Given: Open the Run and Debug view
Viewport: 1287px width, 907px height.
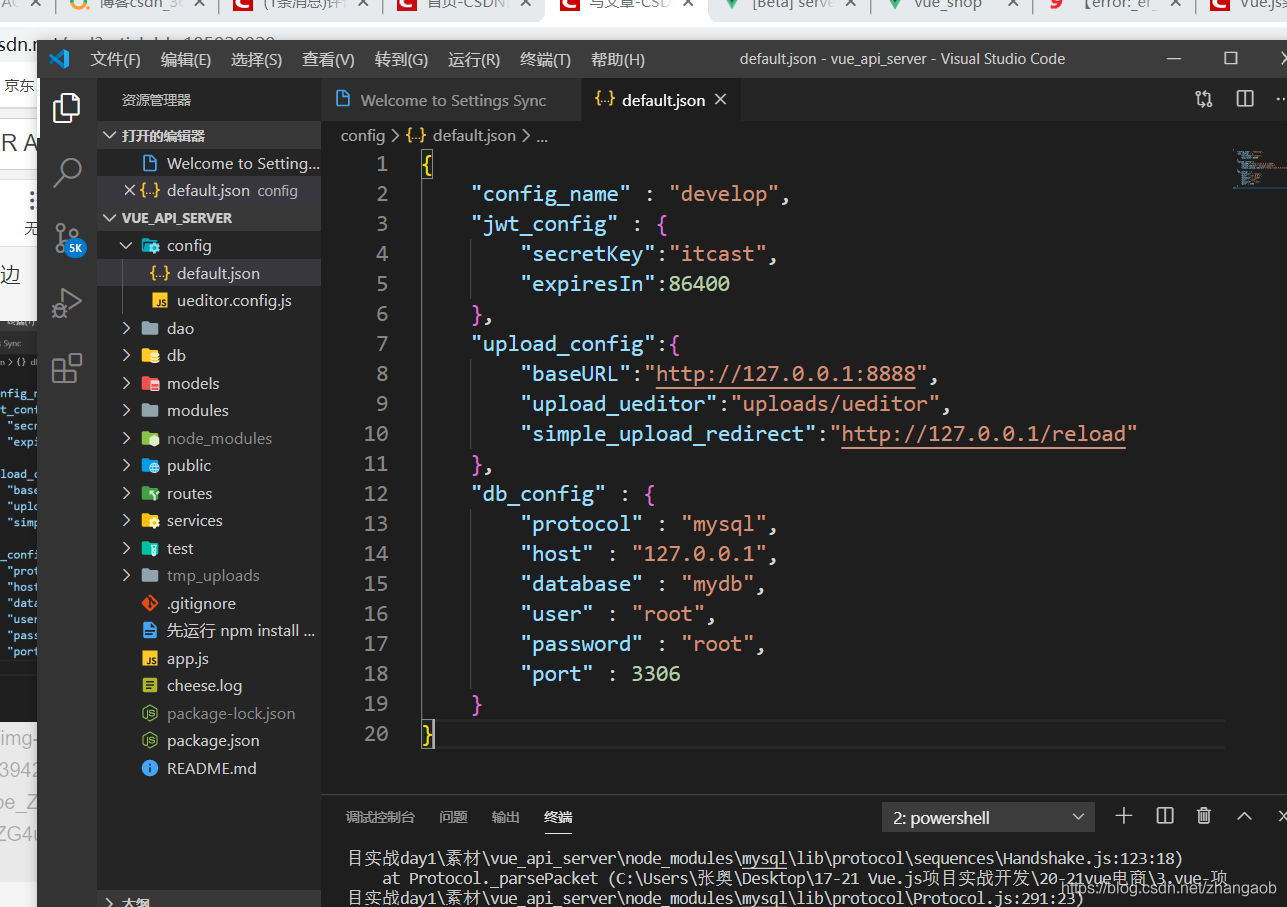Looking at the screenshot, I should point(67,303).
